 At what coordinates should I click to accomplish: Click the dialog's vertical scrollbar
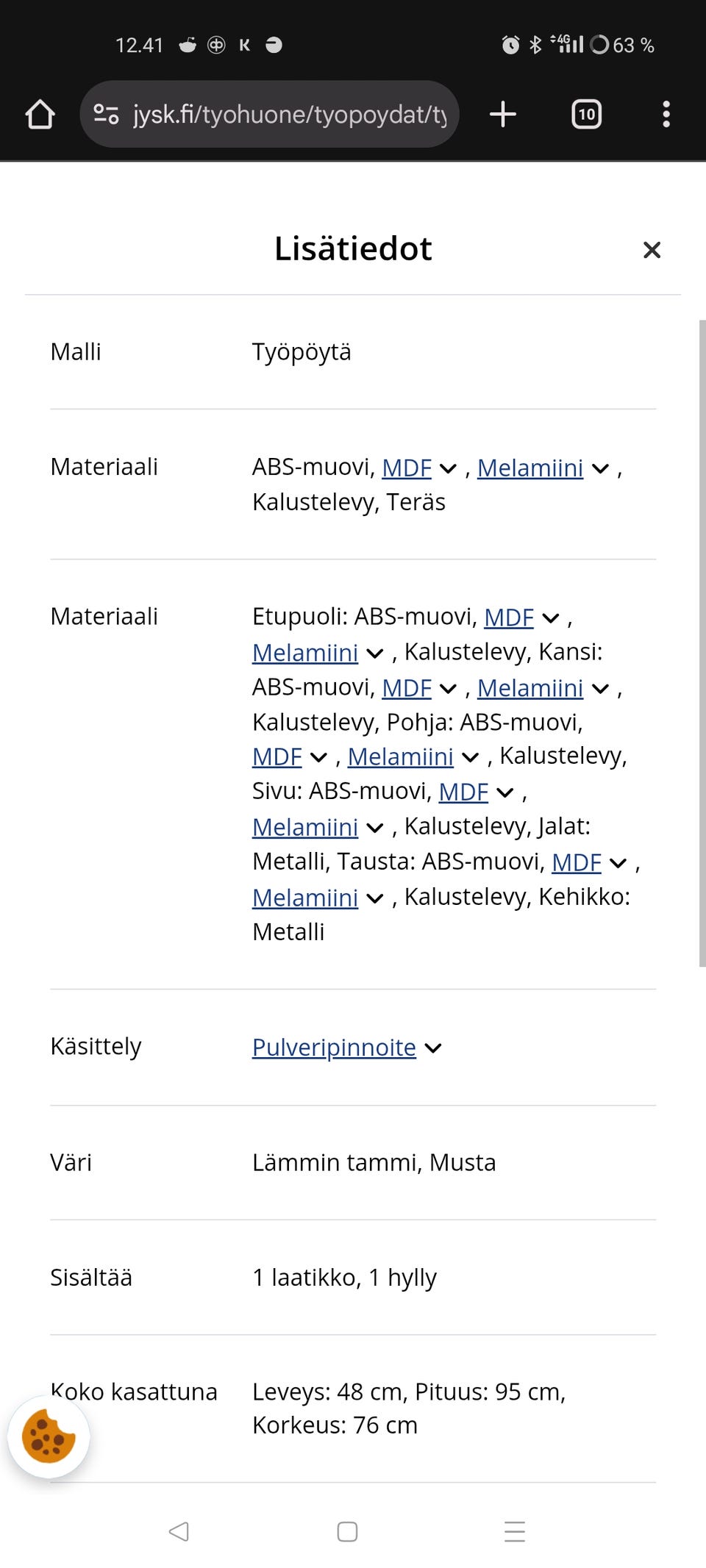702,643
